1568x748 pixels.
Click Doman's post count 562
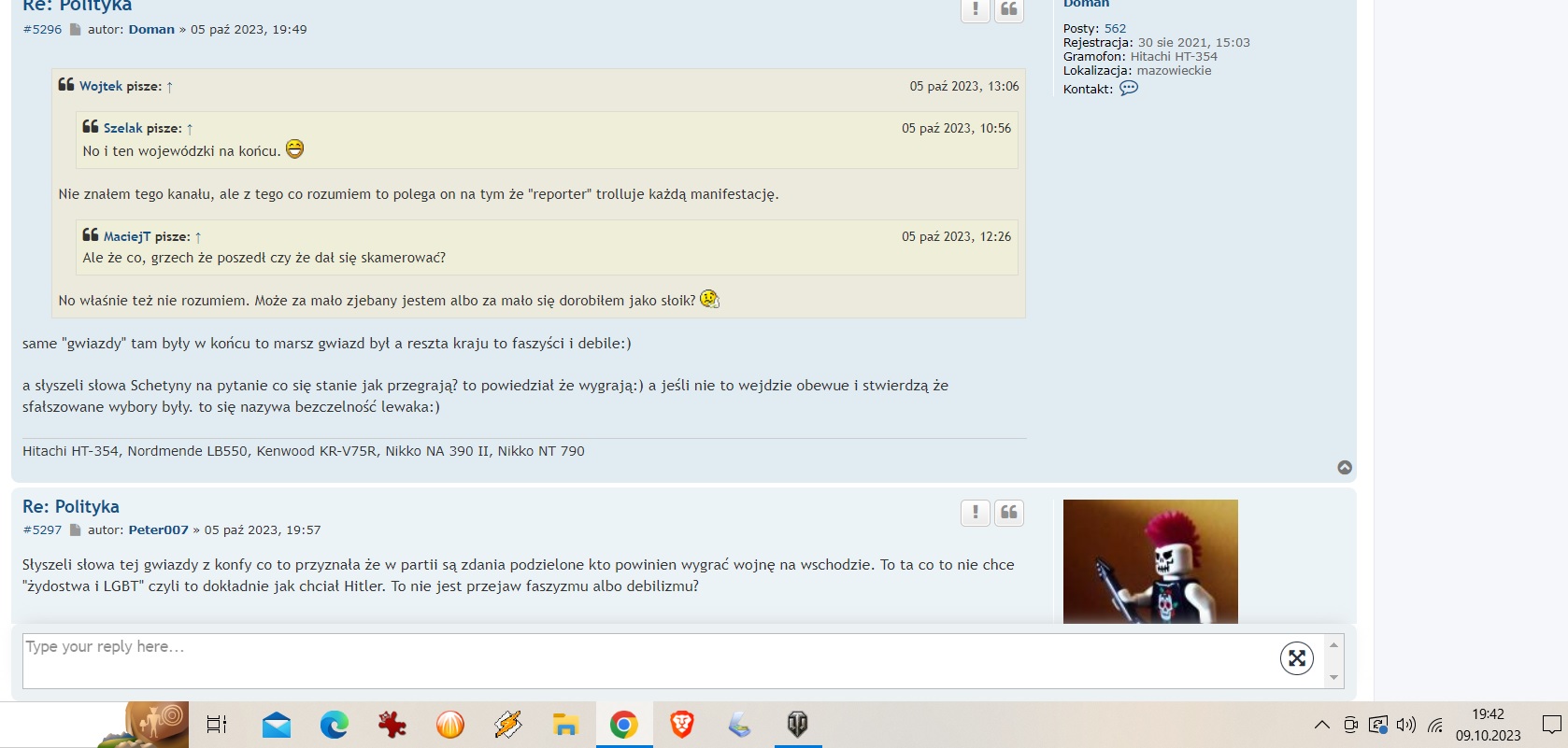[x=1115, y=29]
